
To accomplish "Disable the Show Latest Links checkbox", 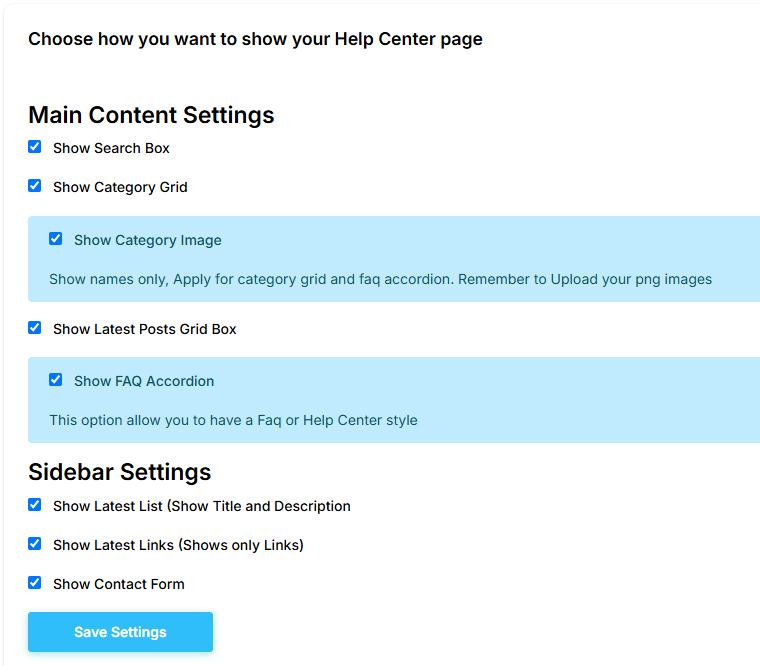I will point(35,544).
